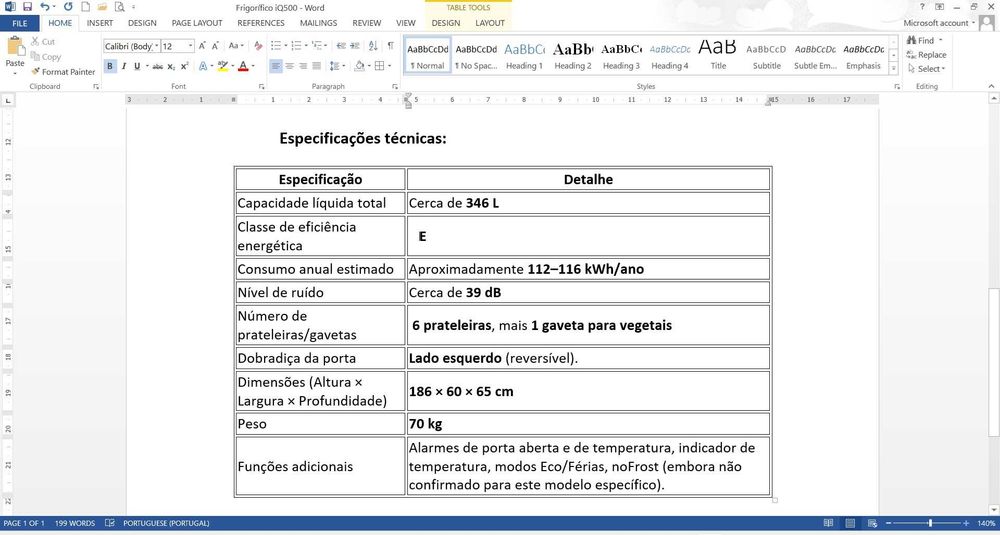Center align the paragraph
The image size is (1000, 535).
290,66
